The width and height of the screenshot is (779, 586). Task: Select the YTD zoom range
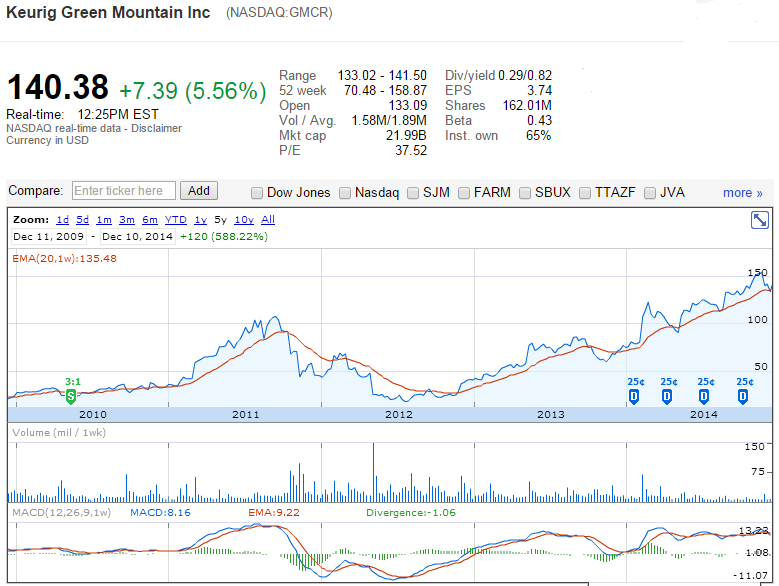(176, 220)
